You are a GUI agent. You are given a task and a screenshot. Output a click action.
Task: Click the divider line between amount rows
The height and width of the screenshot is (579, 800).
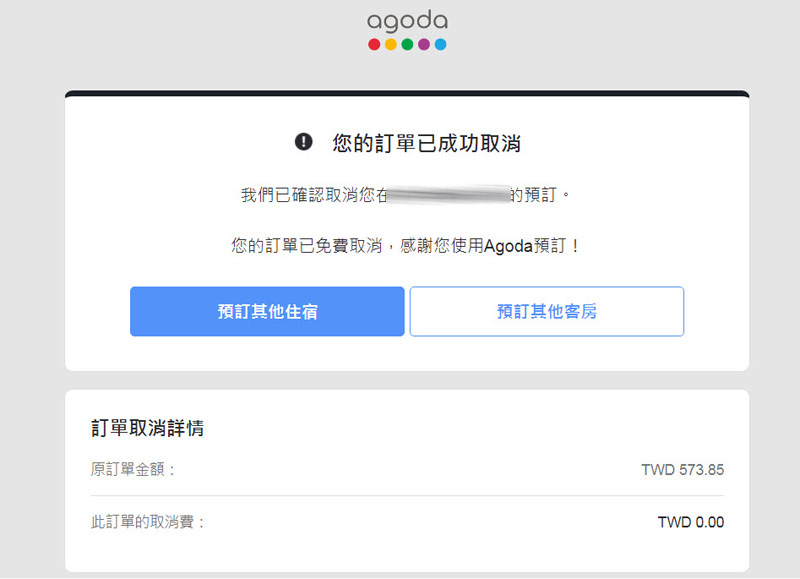(407, 495)
